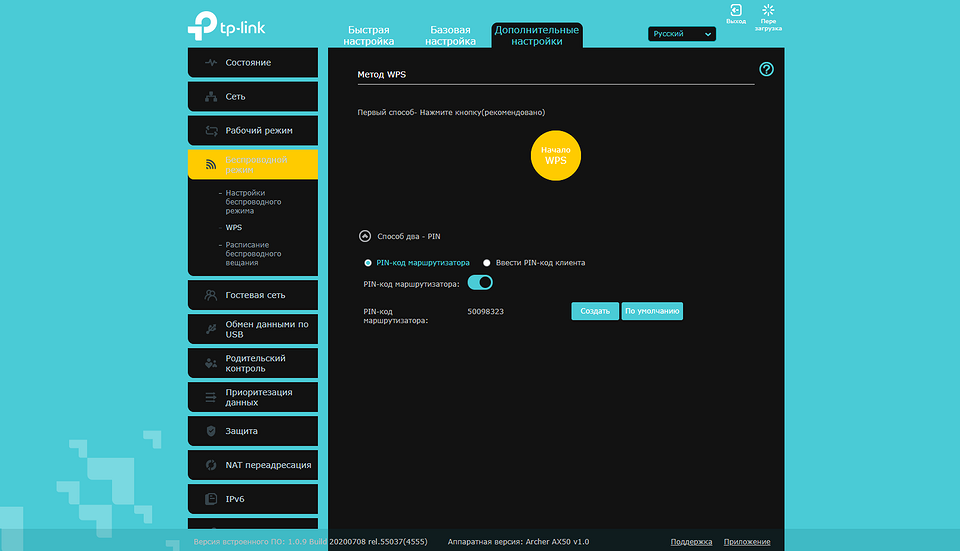Click the Защита shield icon

[x=210, y=431]
